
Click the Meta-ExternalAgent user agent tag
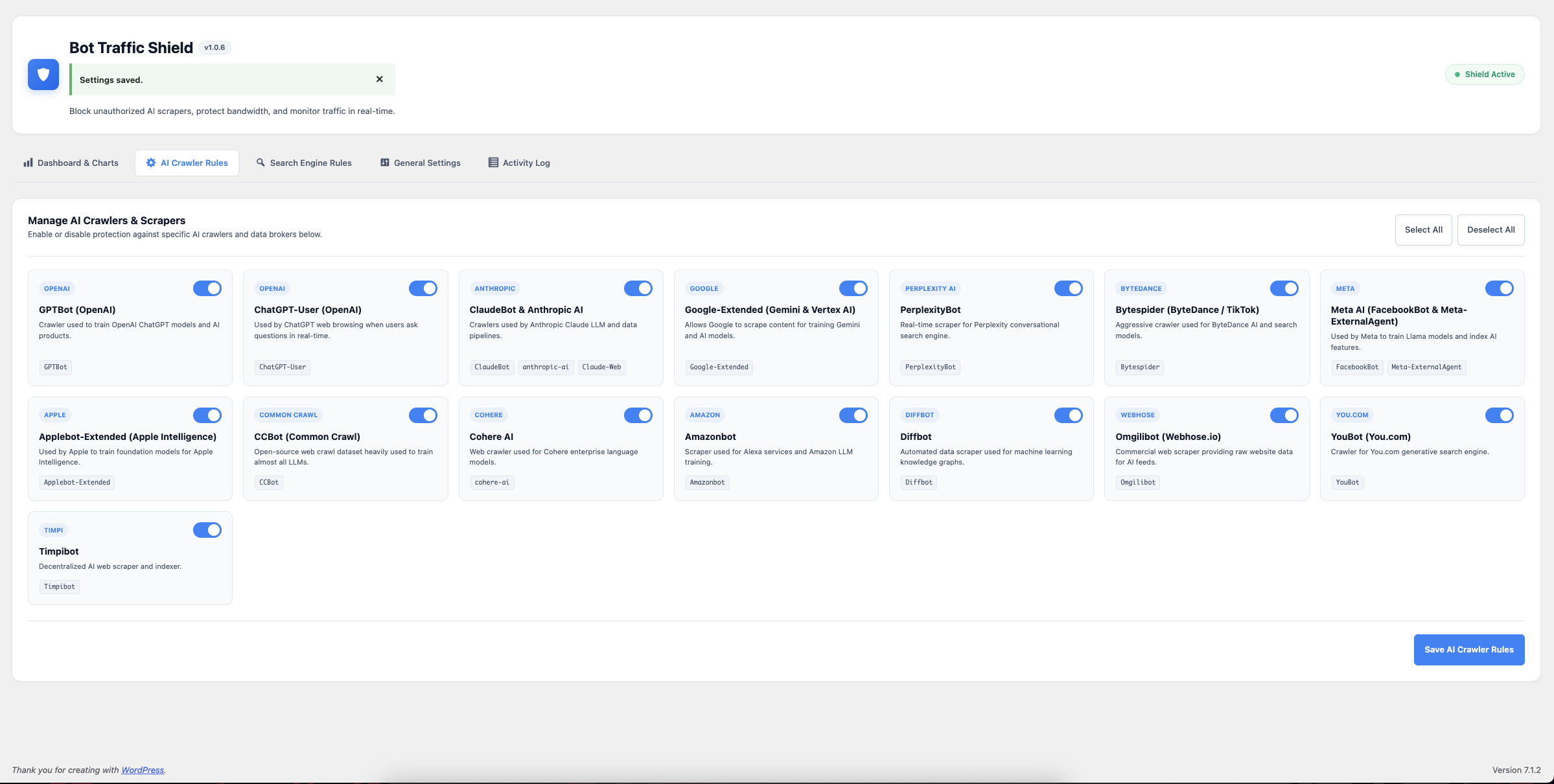[x=1426, y=367]
